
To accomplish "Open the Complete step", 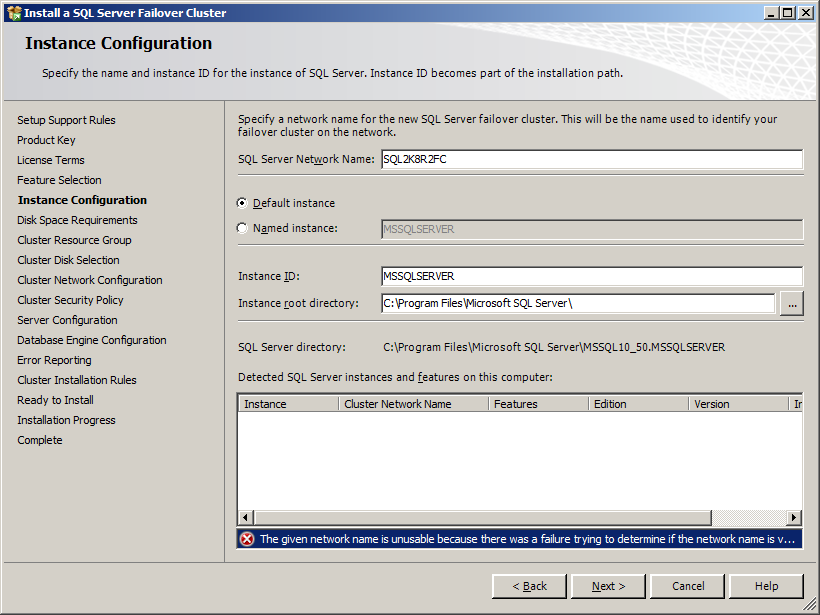I will 40,440.
